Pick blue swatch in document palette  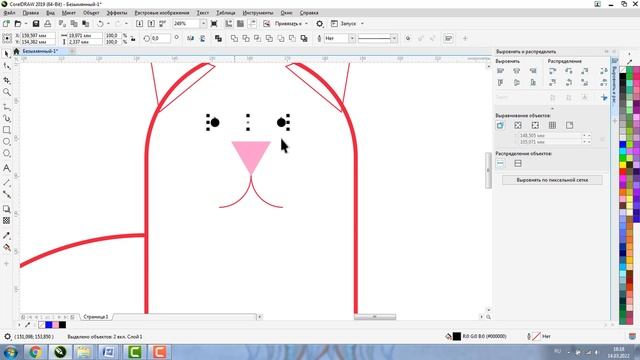tap(49, 325)
